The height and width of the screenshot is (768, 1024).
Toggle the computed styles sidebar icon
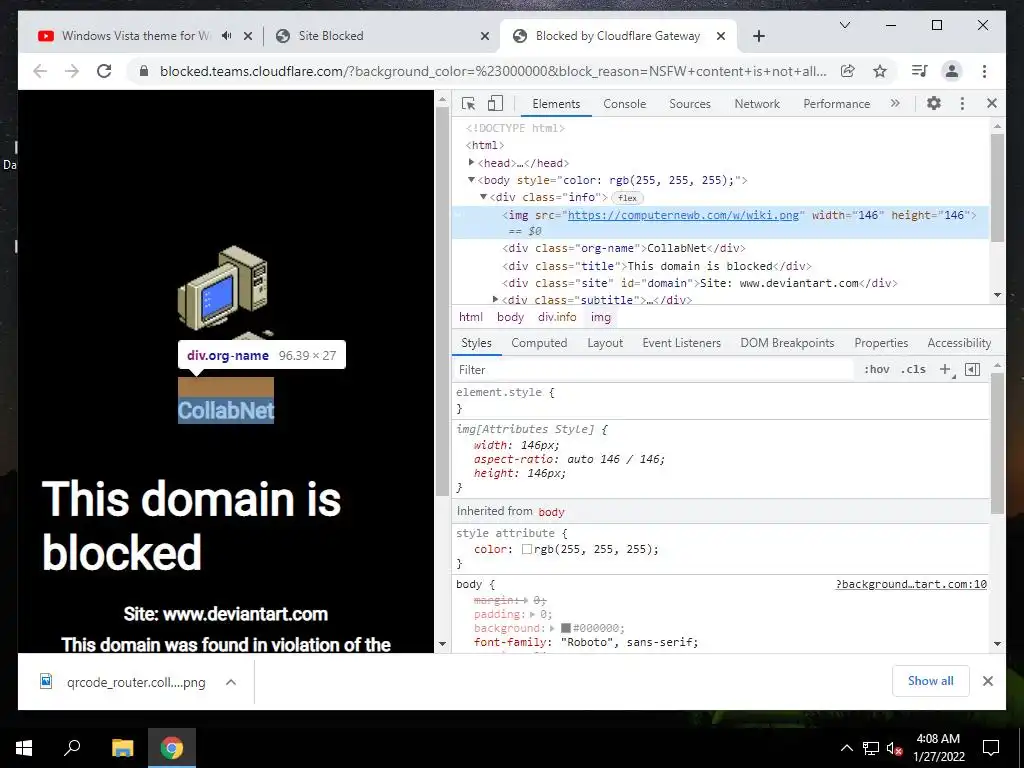[972, 370]
